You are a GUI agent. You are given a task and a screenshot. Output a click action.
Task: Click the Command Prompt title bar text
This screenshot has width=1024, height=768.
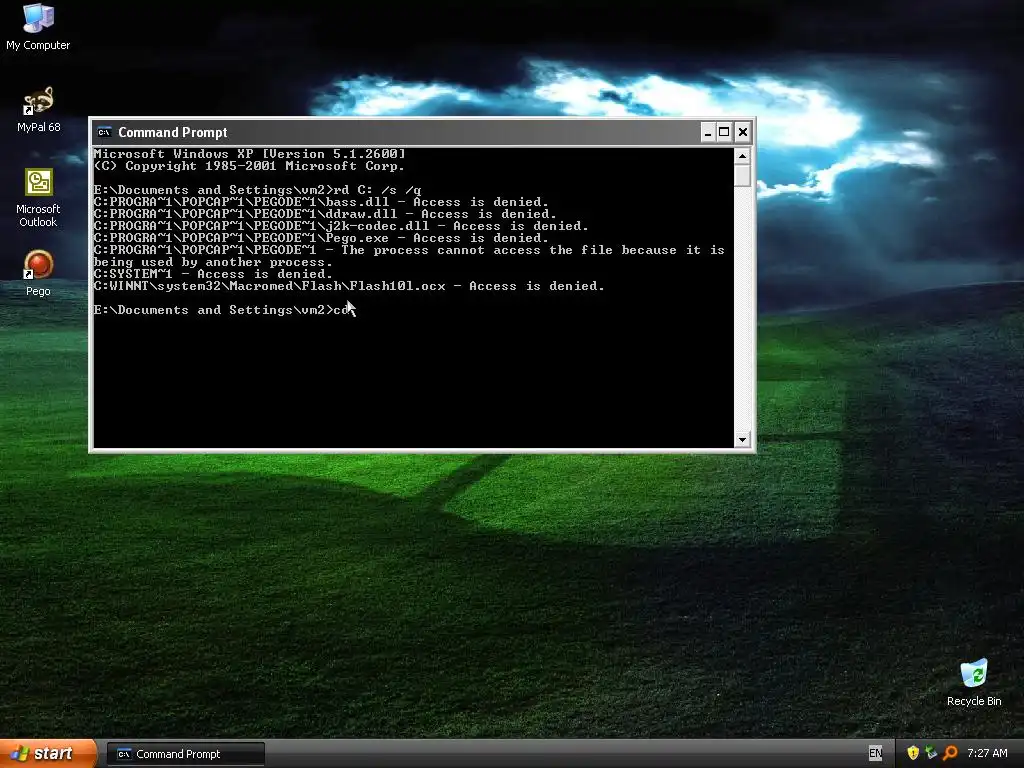point(172,133)
